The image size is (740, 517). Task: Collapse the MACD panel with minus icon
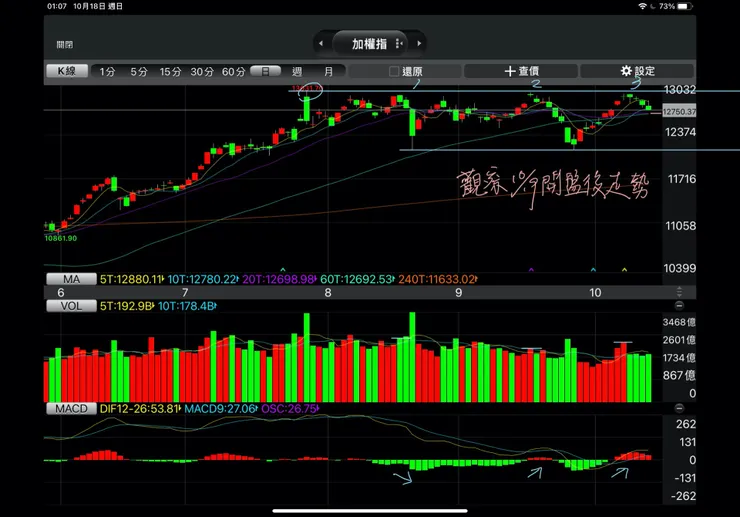pyautogui.click(x=679, y=408)
